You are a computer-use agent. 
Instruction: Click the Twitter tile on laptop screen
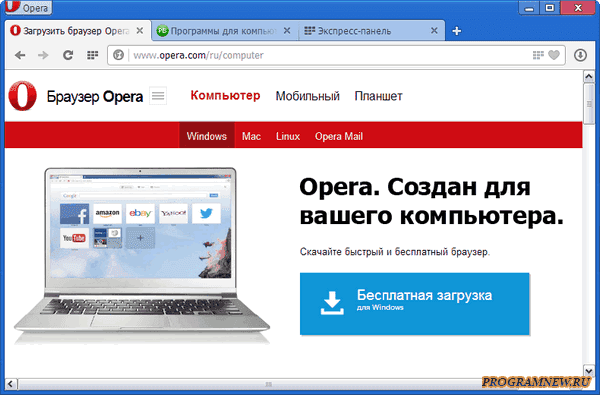click(206, 214)
